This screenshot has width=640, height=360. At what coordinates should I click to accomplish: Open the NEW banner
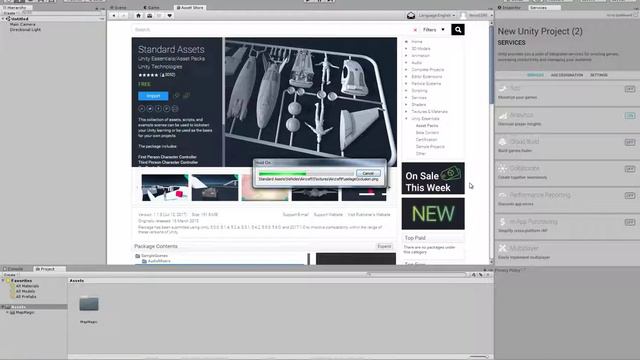tap(433, 214)
